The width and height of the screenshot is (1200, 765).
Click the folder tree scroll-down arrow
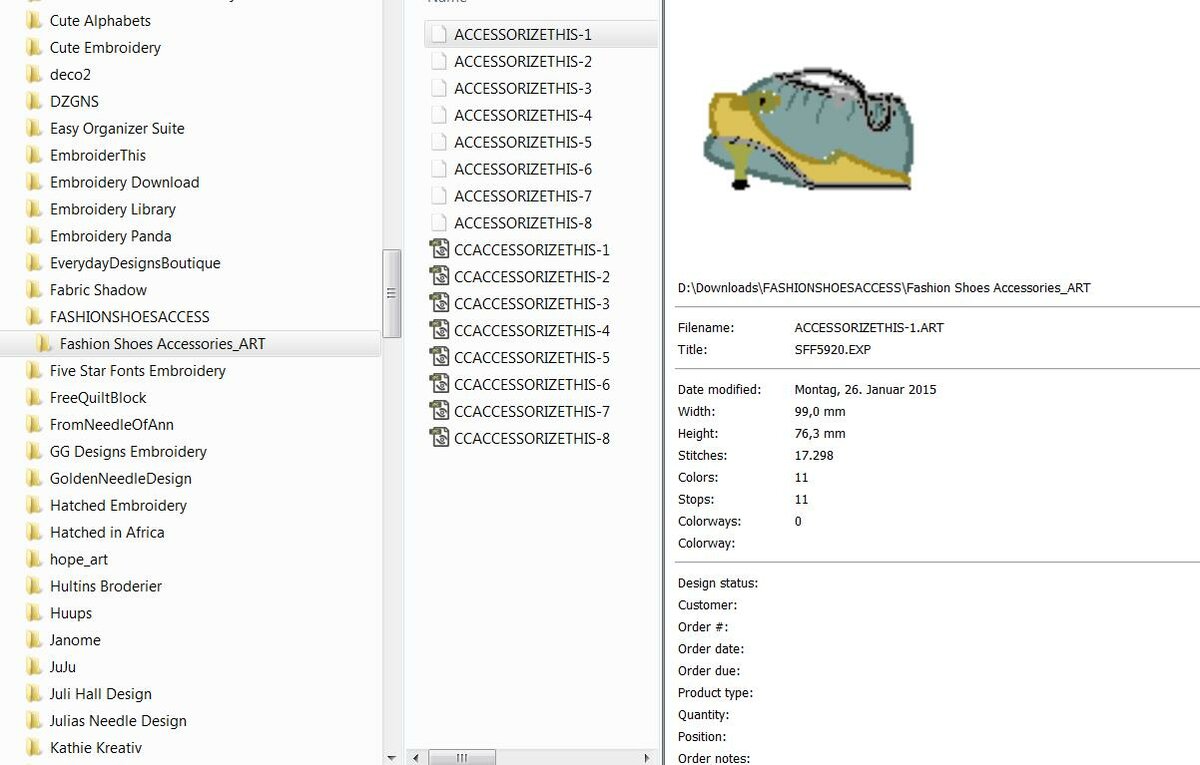(392, 757)
